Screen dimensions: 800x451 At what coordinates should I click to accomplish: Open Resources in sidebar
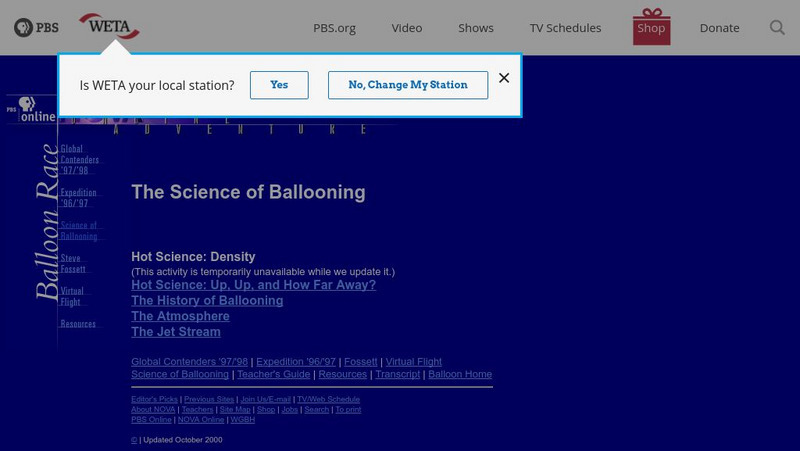(78, 323)
